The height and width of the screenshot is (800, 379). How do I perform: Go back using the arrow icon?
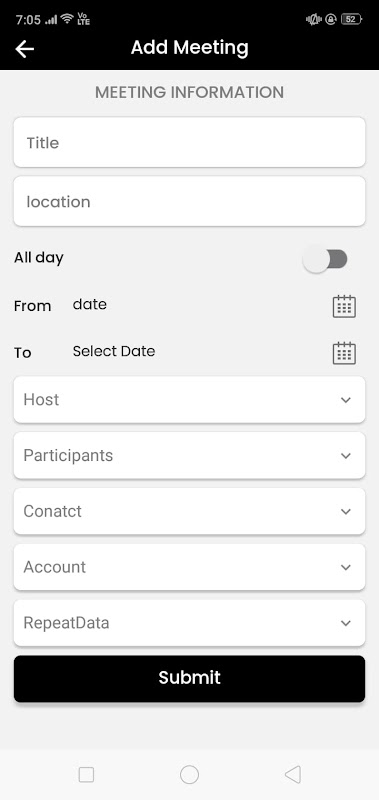coord(24,49)
